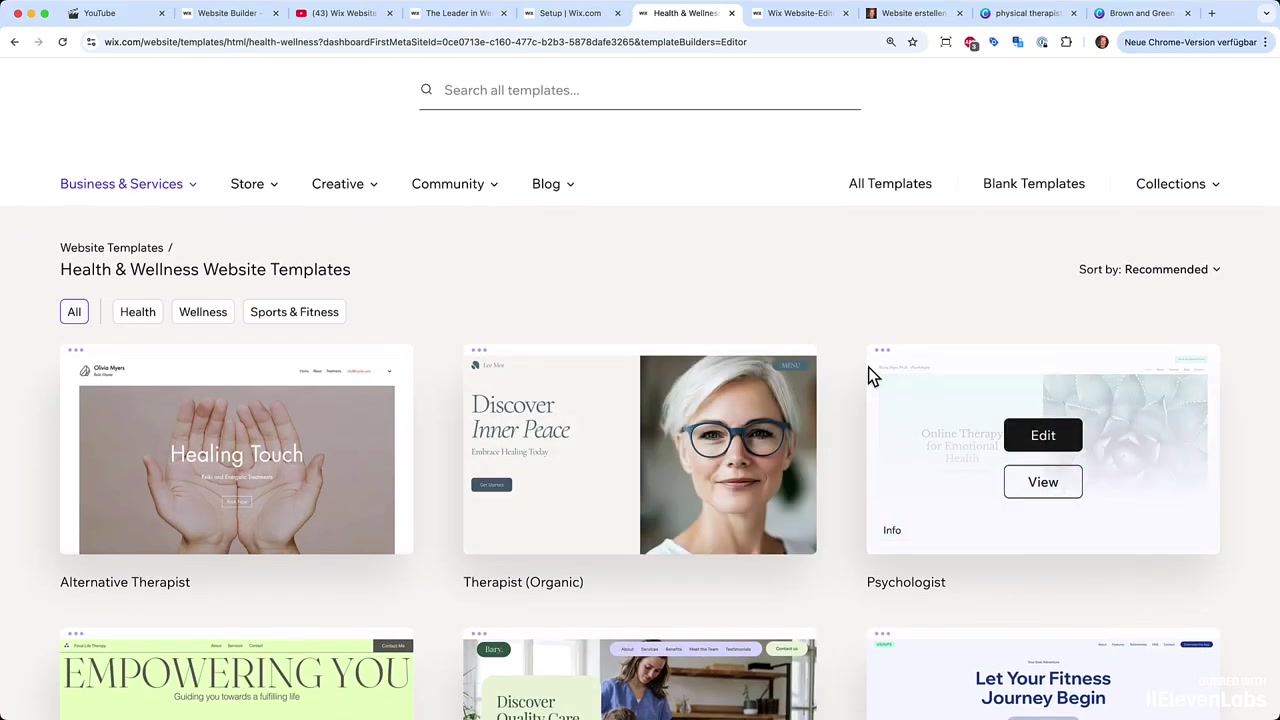Open the Chrome extensions puzzle icon
This screenshot has height=720, width=1280.
point(1066,42)
